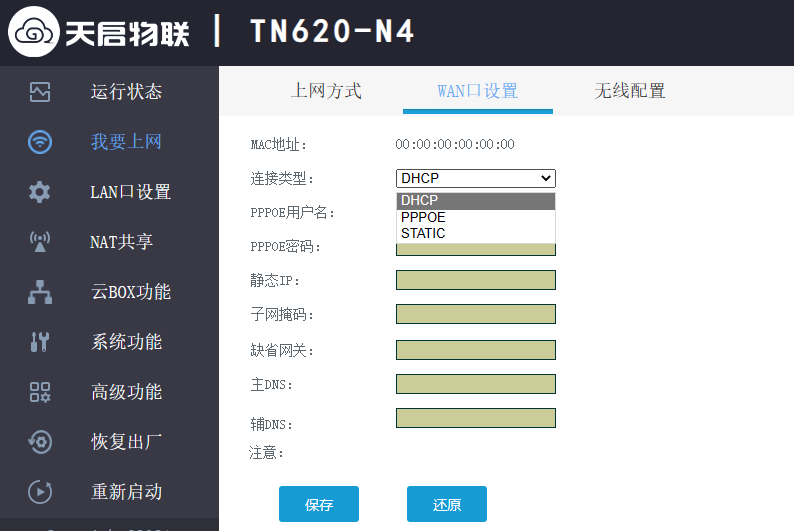The image size is (794, 531).
Task: Click the 恢复出厂 restore icon
Action: click(39, 442)
